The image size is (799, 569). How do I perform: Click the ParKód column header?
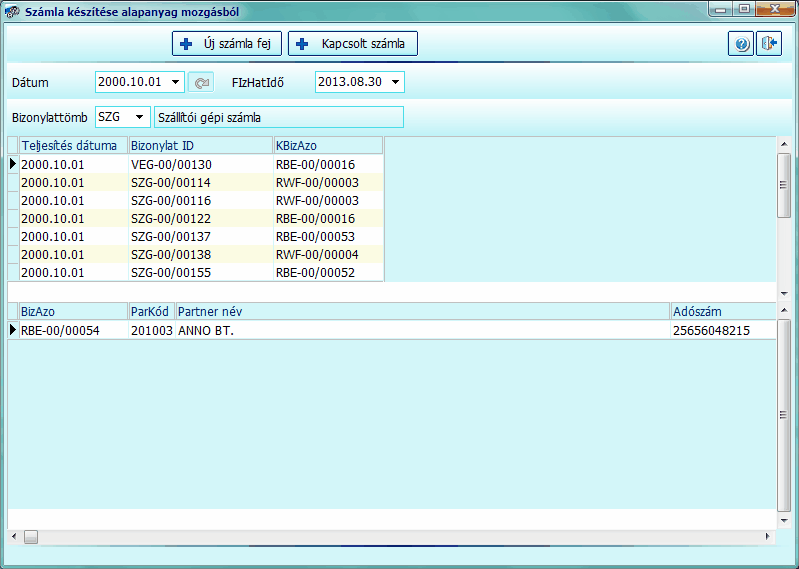coord(152,311)
